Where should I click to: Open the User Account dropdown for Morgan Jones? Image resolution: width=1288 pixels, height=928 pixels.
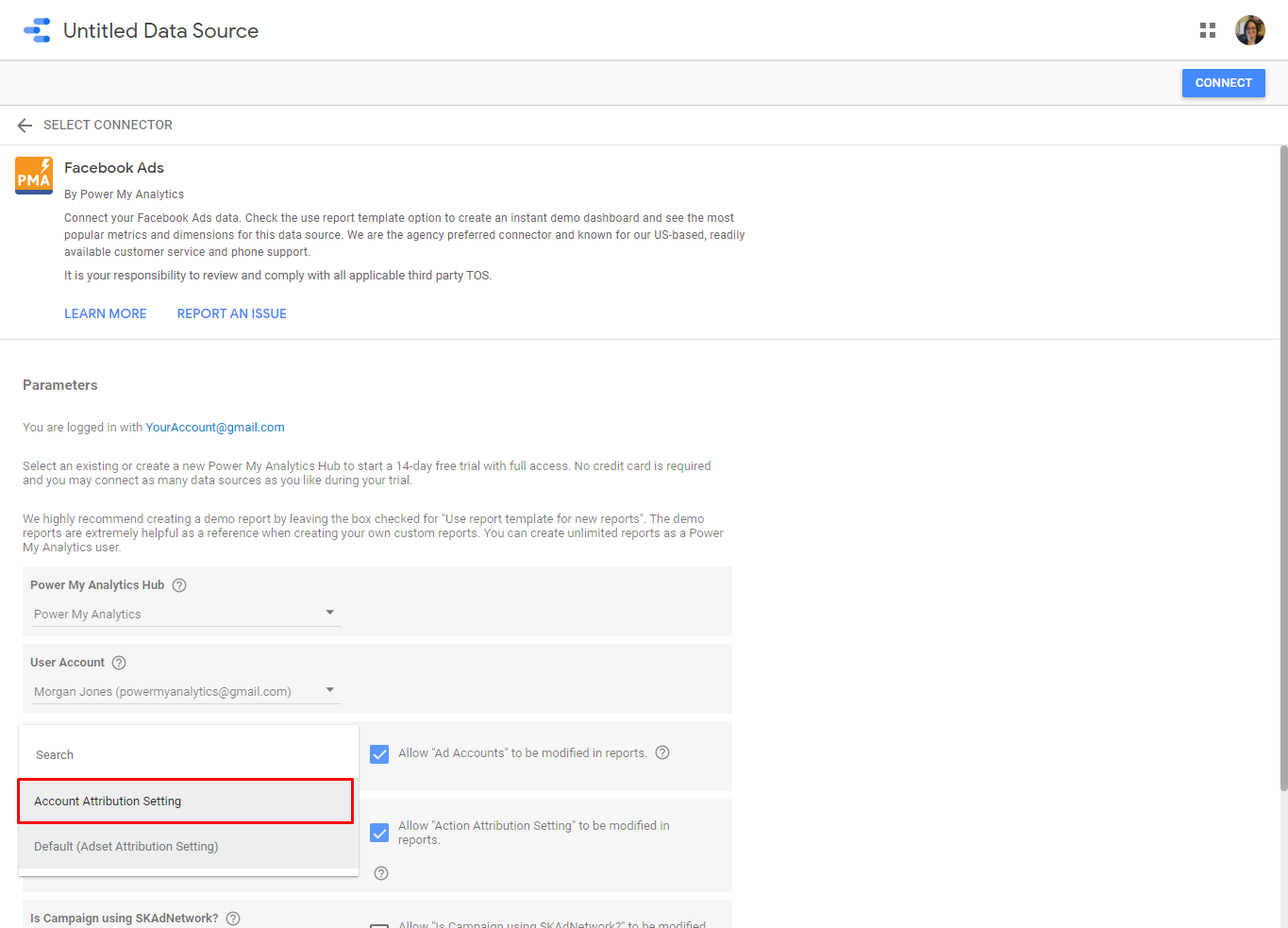186,691
